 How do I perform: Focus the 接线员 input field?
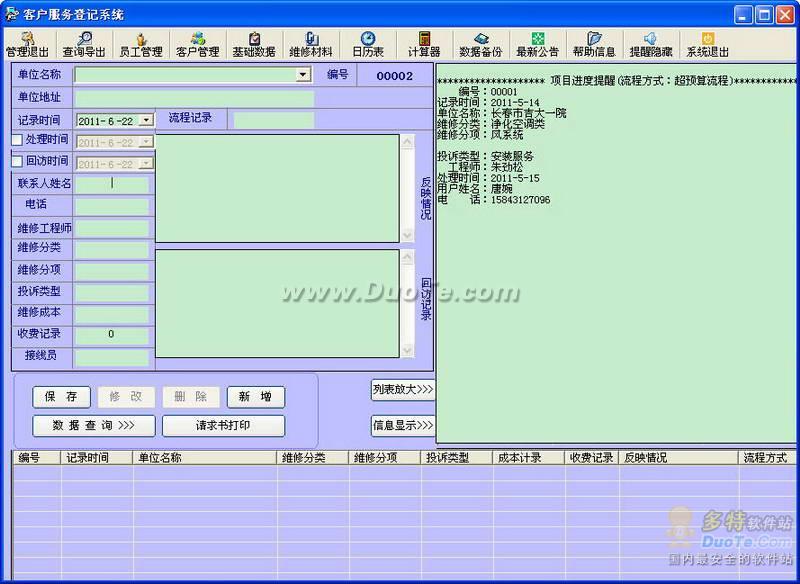[112, 357]
